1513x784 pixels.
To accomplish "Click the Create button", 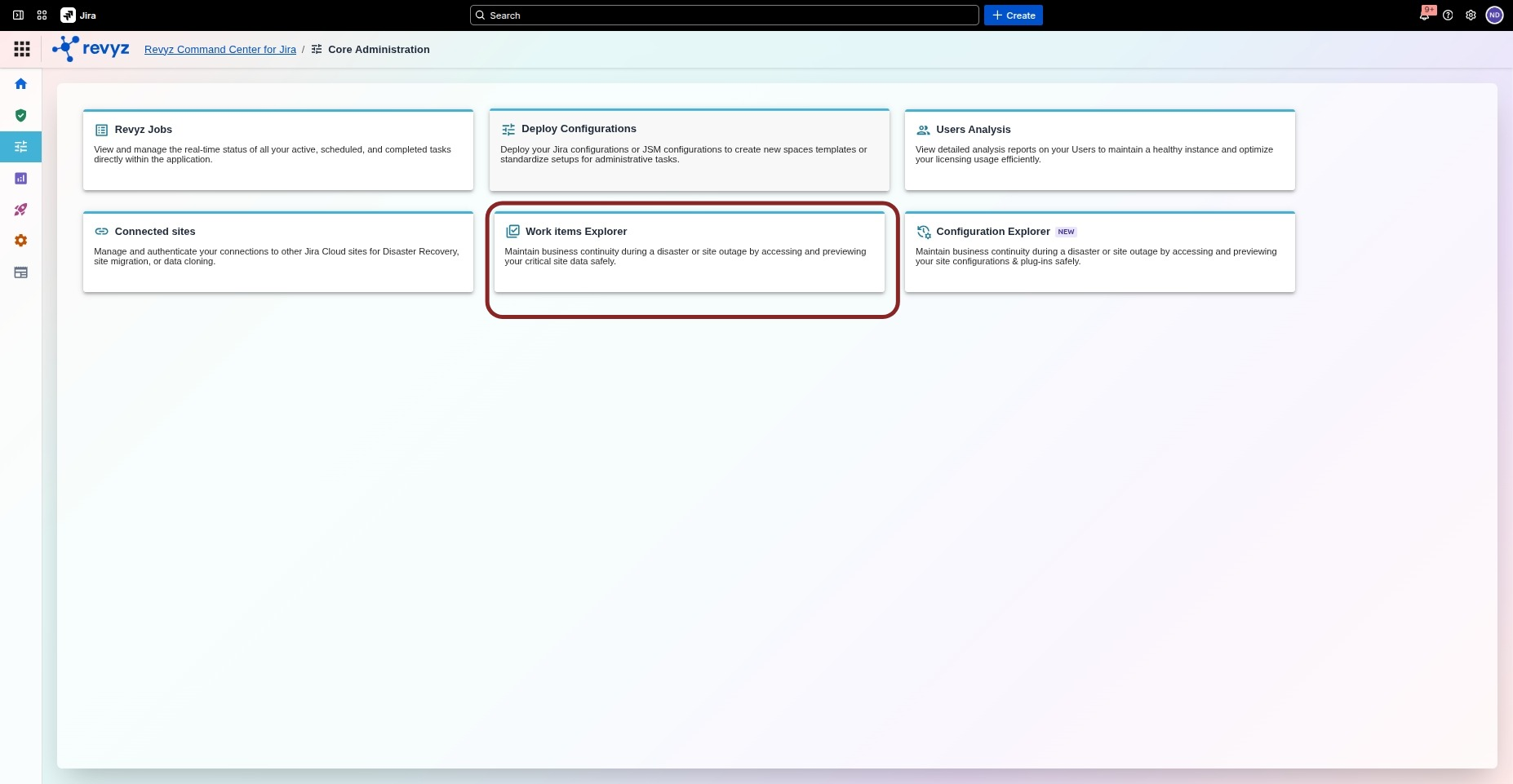I will click(1014, 16).
